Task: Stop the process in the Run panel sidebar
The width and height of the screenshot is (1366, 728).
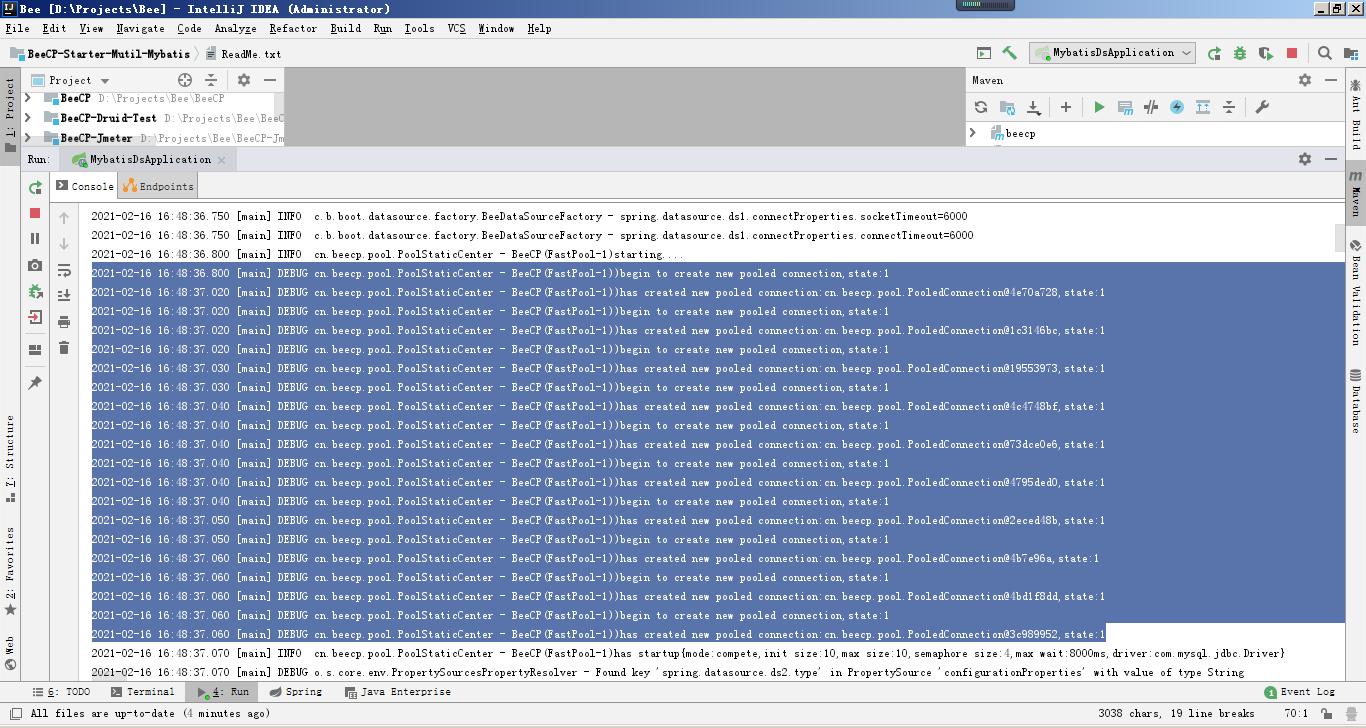Action: (35, 213)
